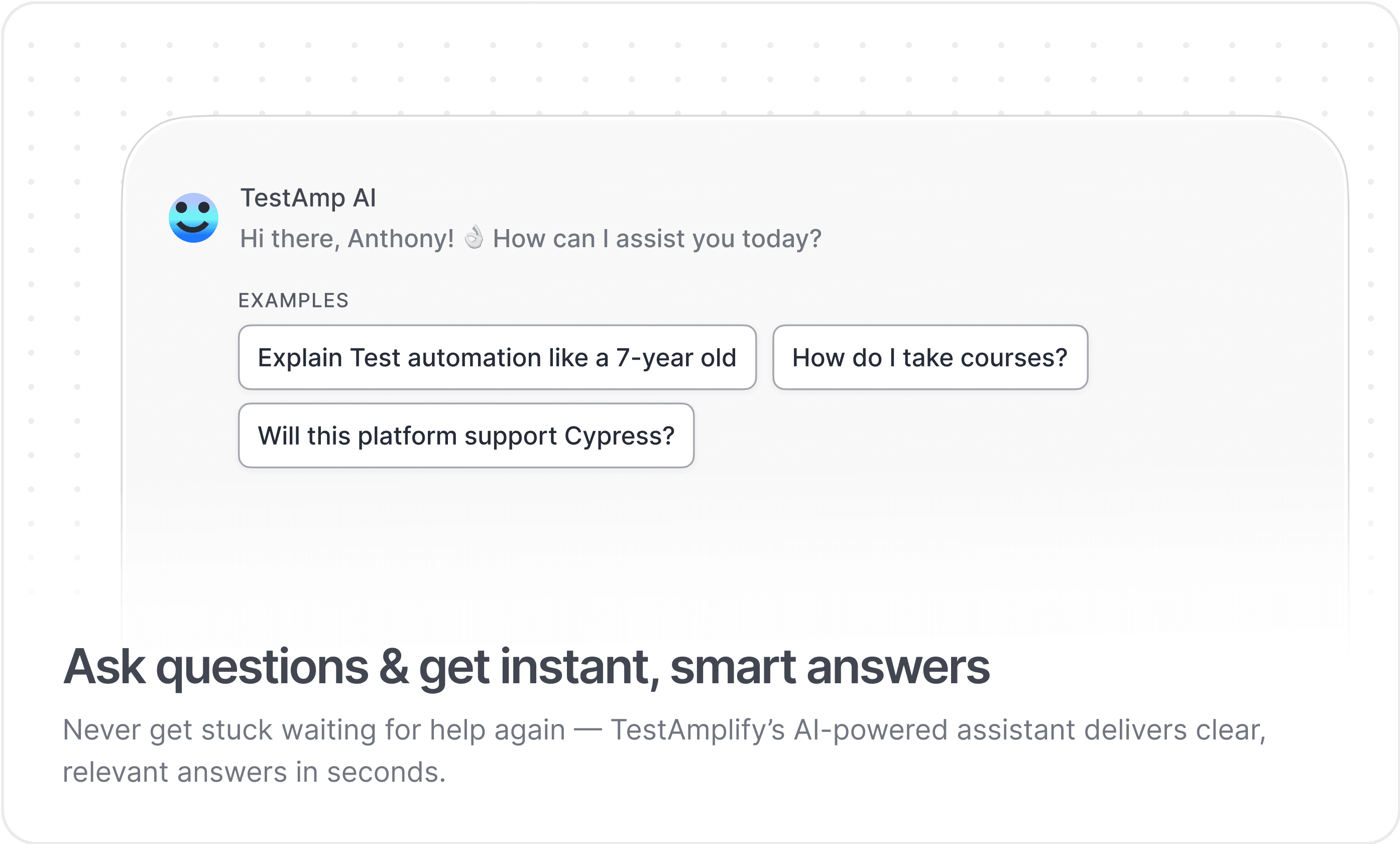Click 'relevant answers in seconds.' text line
The width and height of the screenshot is (1400, 844).
[x=254, y=772]
